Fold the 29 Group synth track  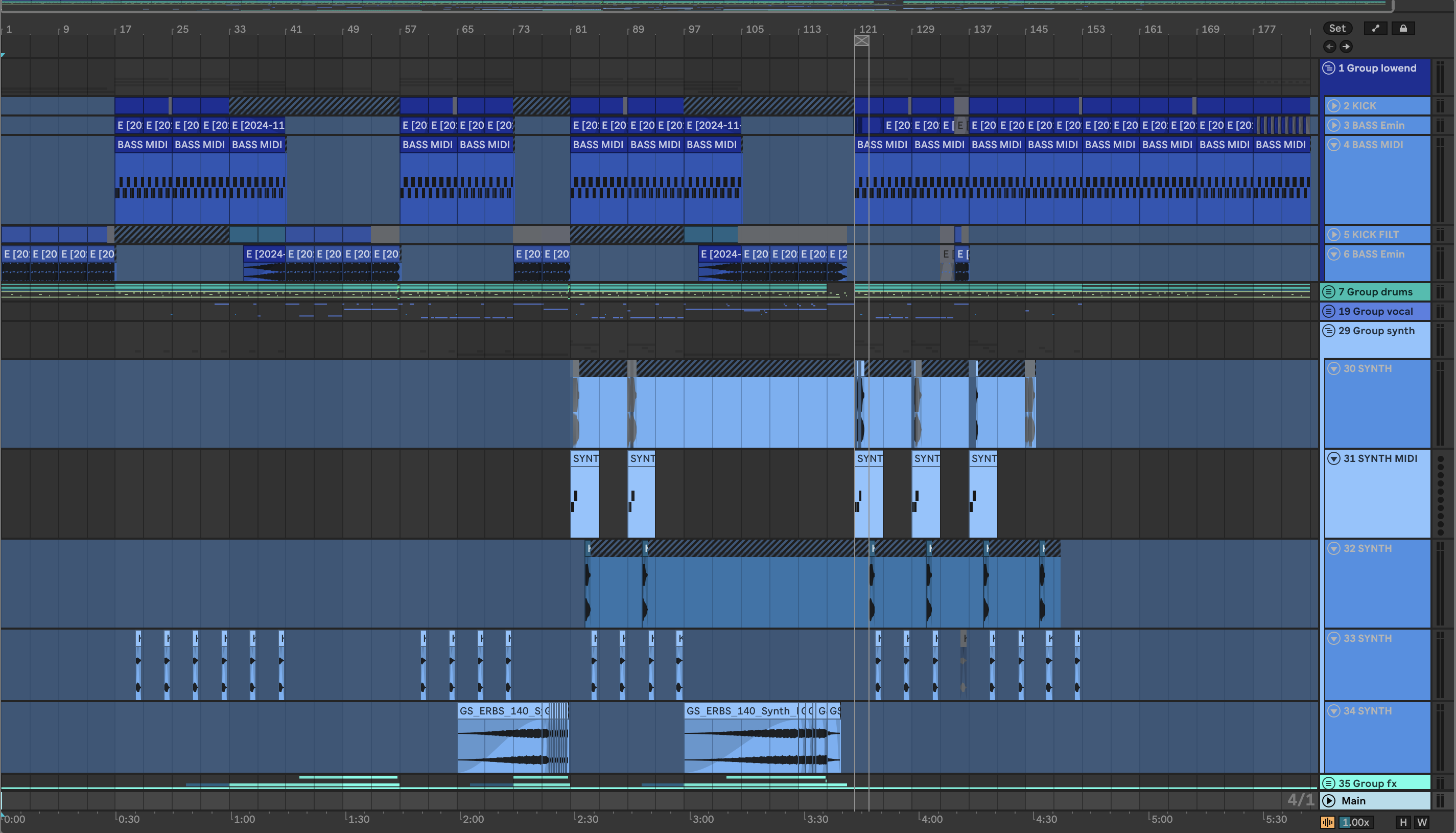pos(1329,331)
